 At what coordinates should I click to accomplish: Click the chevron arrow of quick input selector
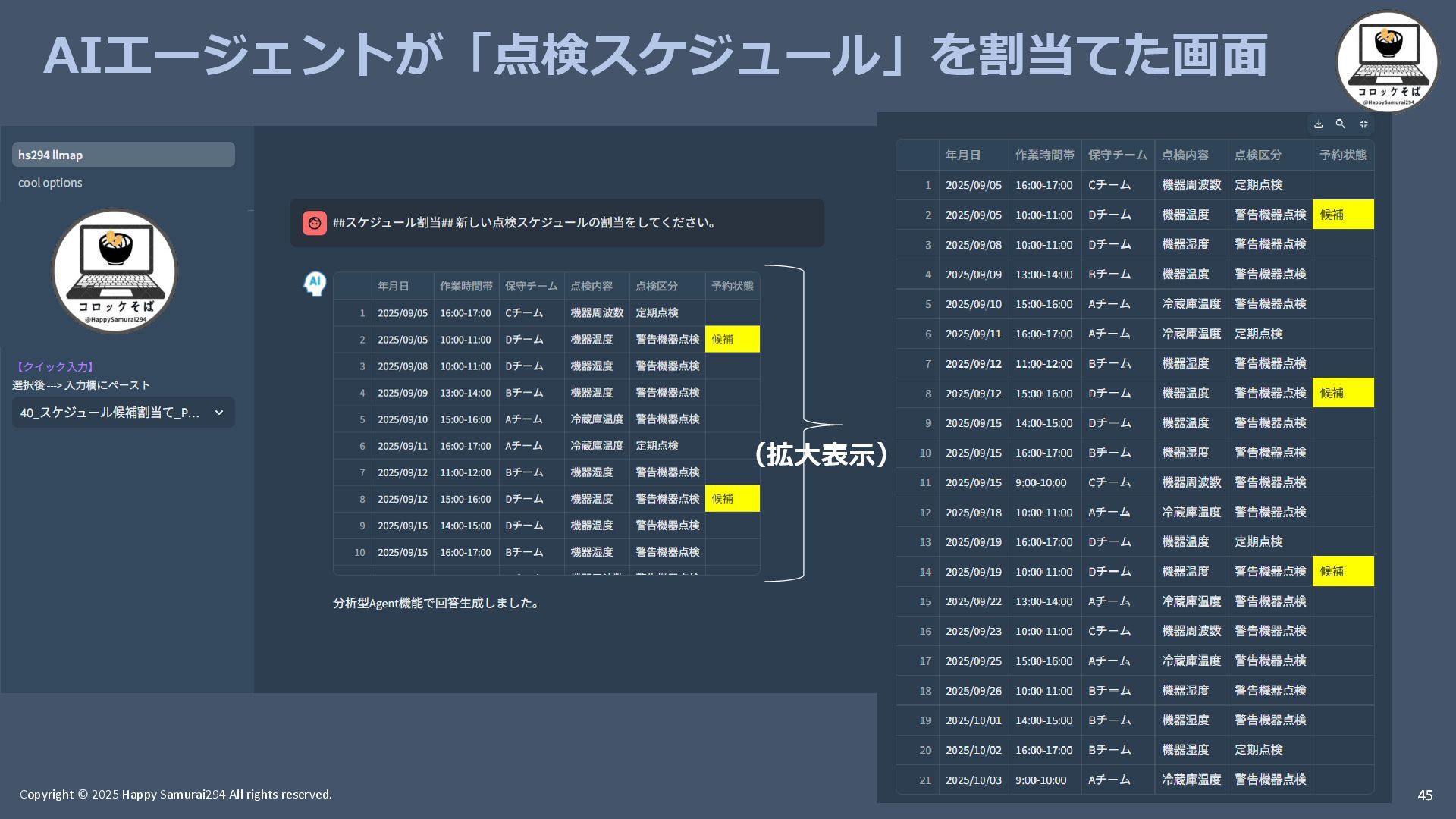click(x=218, y=413)
